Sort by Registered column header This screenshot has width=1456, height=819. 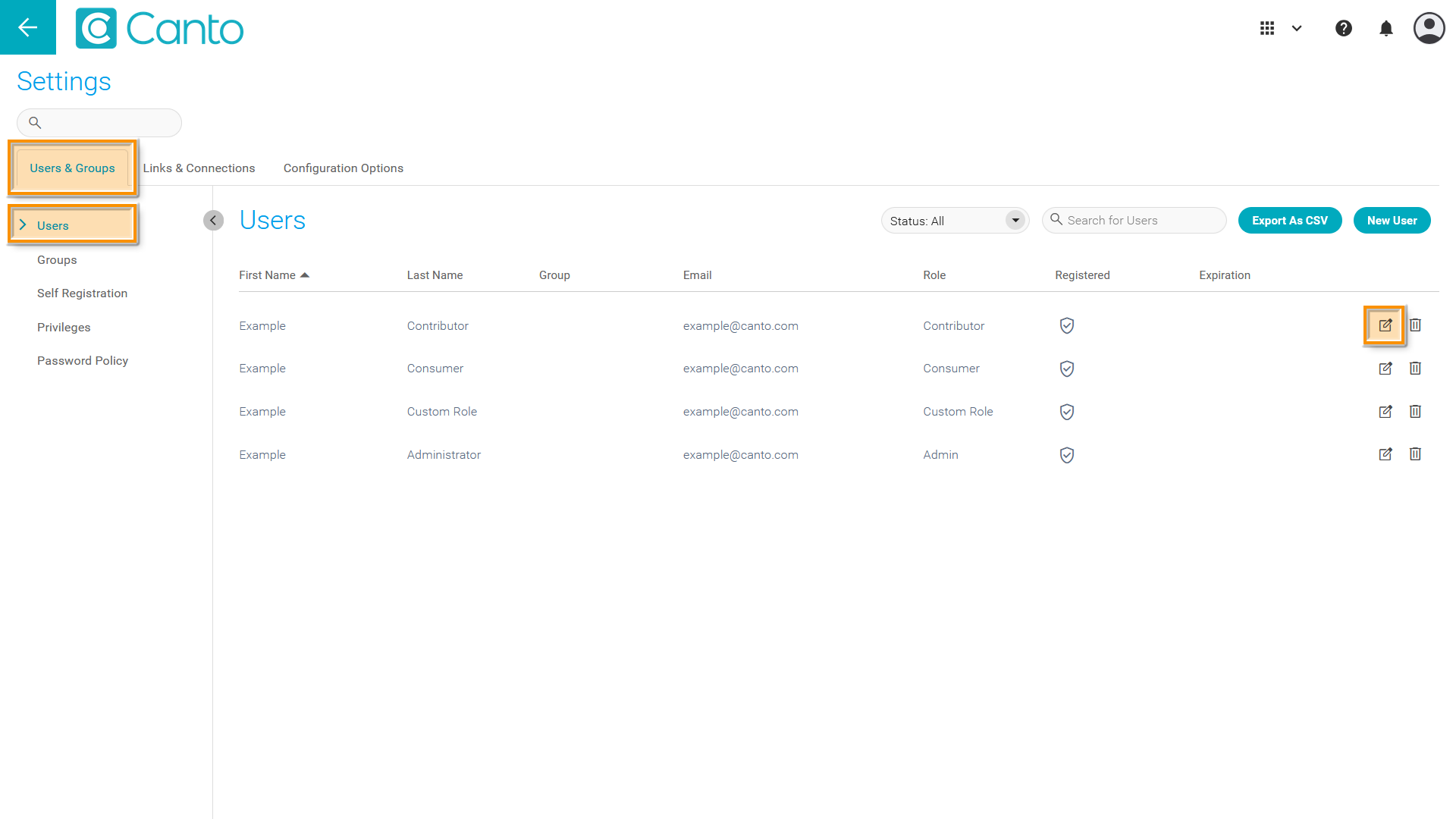(1082, 275)
